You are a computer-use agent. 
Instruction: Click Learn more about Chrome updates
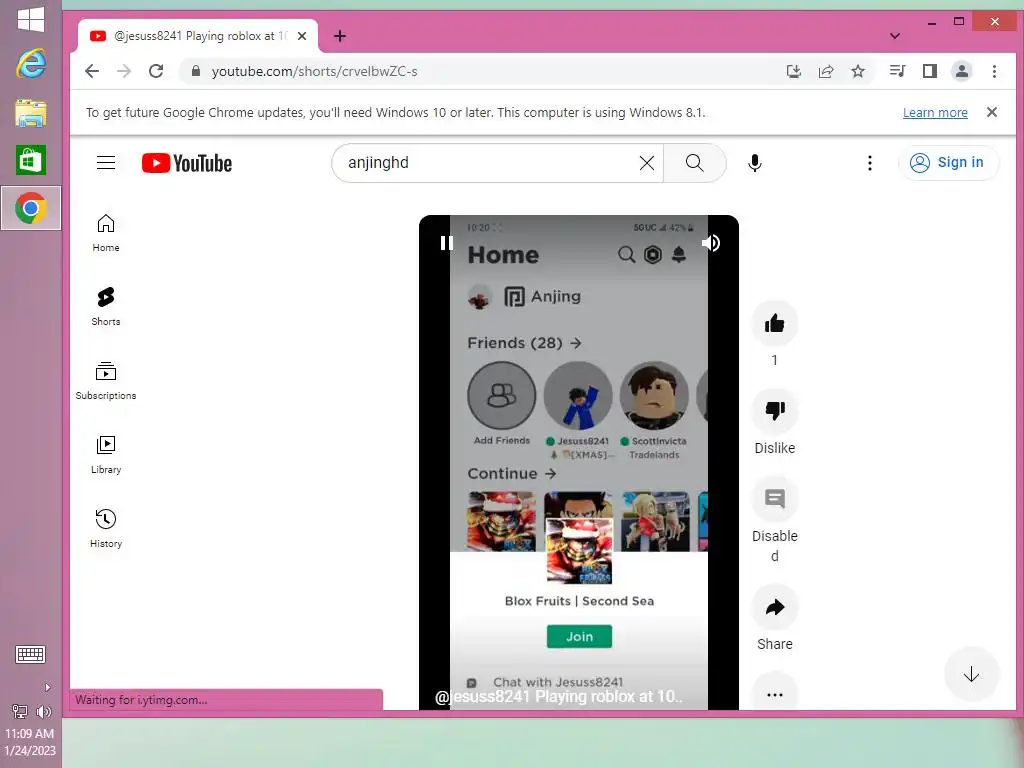pyautogui.click(x=935, y=112)
